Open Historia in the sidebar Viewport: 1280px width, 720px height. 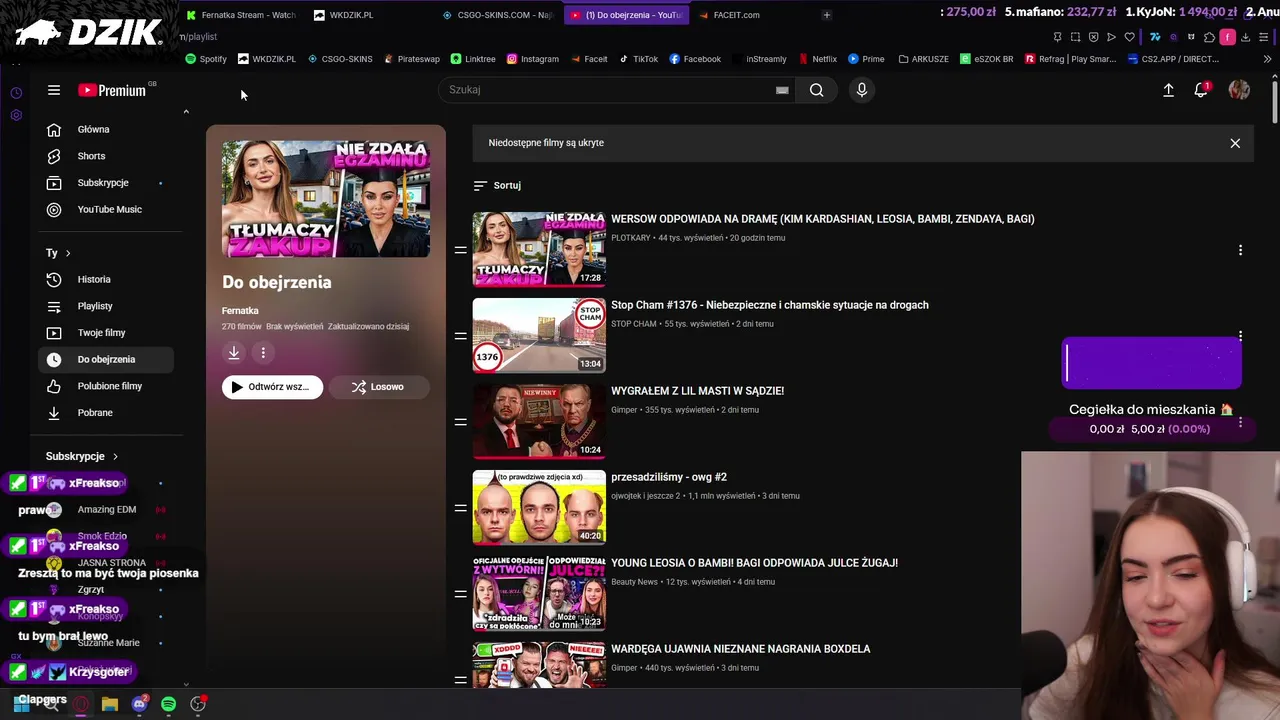pyautogui.click(x=106, y=279)
